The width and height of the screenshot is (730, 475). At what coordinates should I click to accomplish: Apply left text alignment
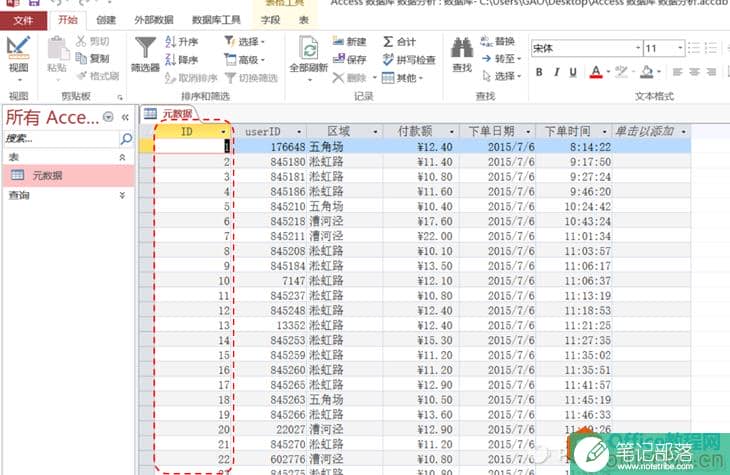tap(677, 72)
